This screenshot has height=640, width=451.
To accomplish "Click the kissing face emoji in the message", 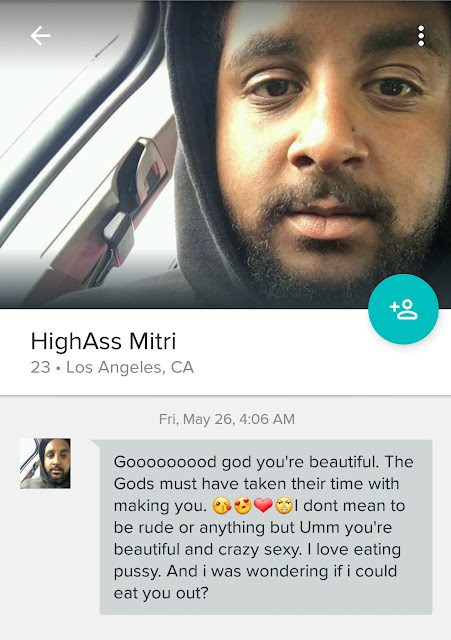I will [x=222, y=506].
